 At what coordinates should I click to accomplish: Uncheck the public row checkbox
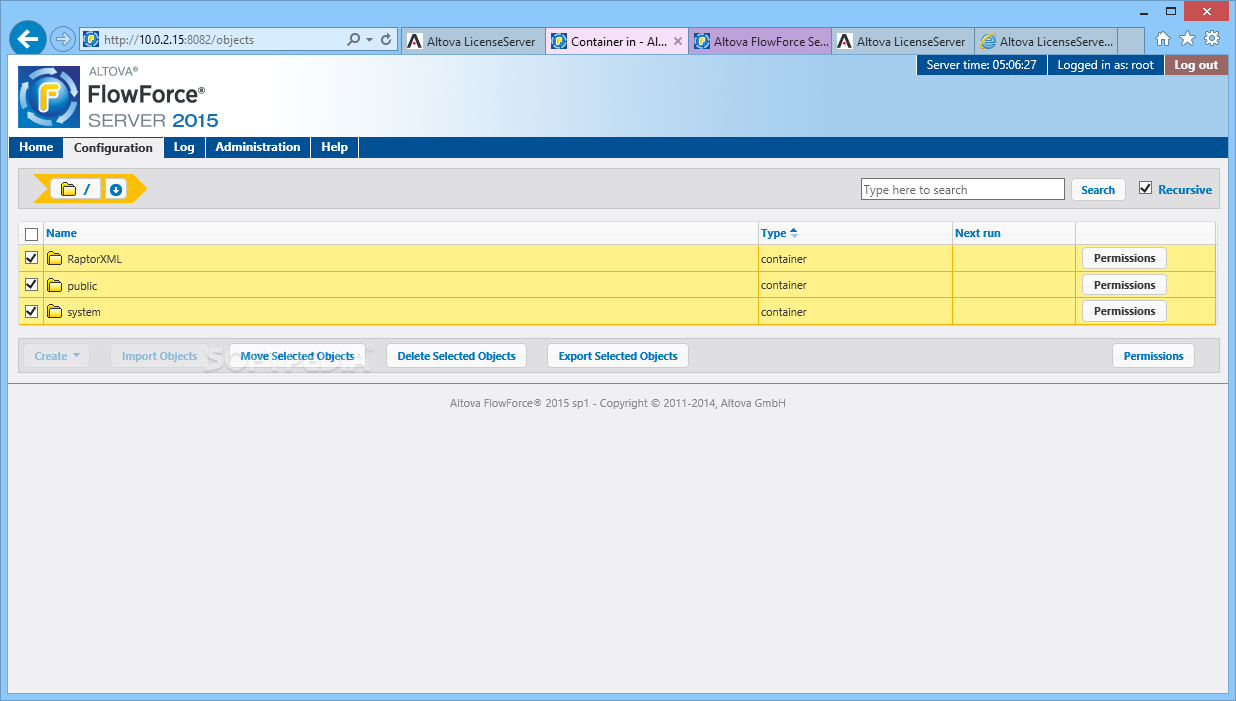coord(31,285)
